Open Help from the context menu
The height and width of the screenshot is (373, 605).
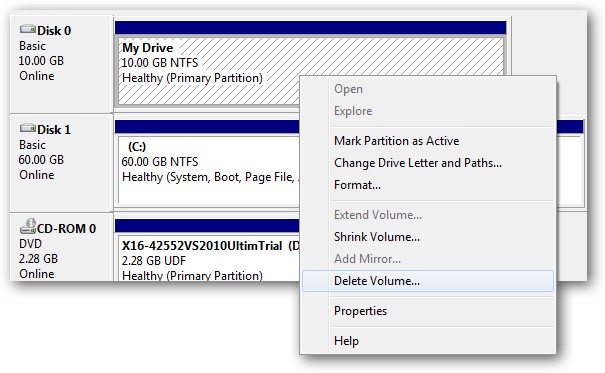[x=428, y=341]
